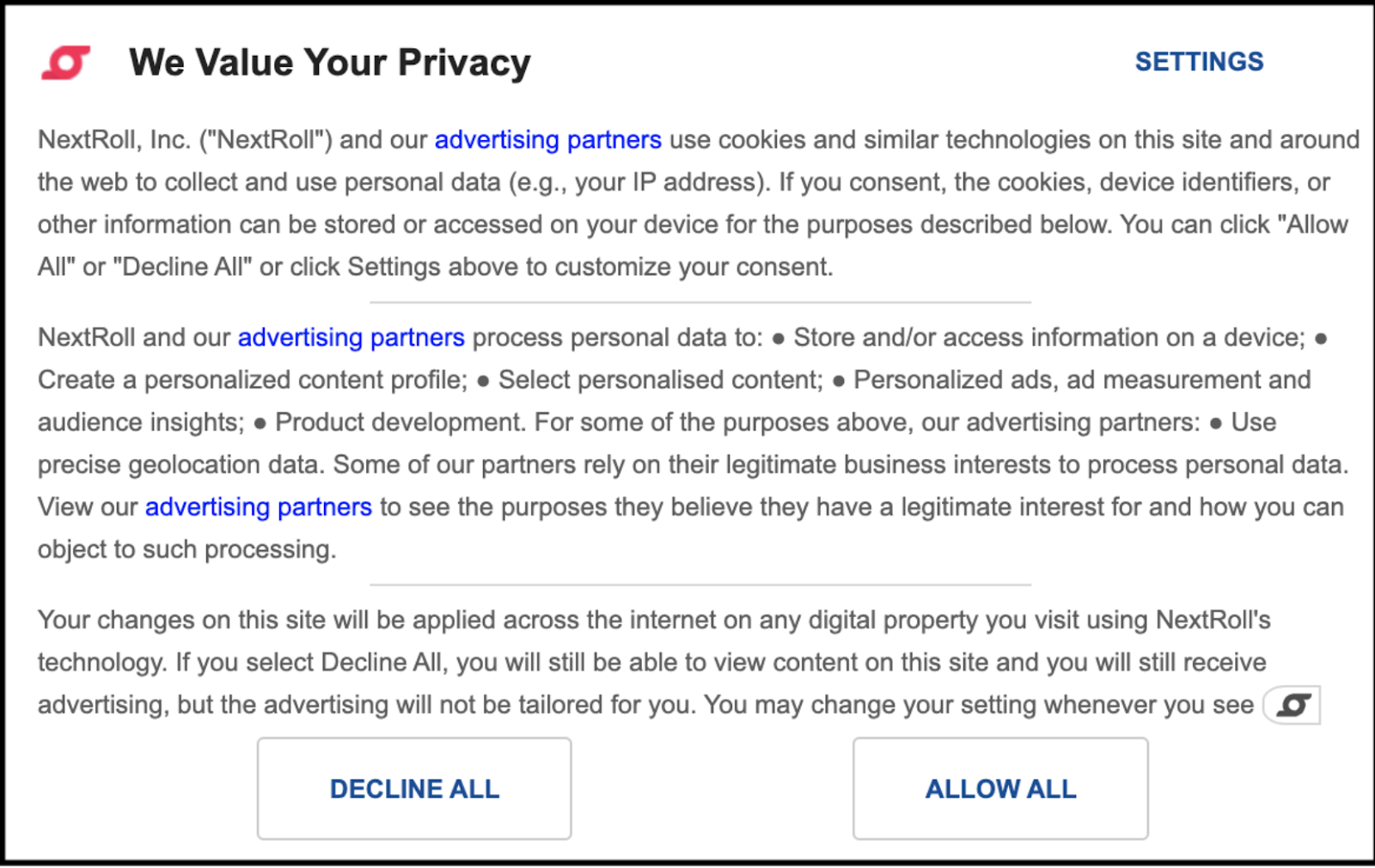Screen dimensions: 1375x868
Task: Open 'advertising partners' link after 'View our'
Action: click(x=258, y=506)
